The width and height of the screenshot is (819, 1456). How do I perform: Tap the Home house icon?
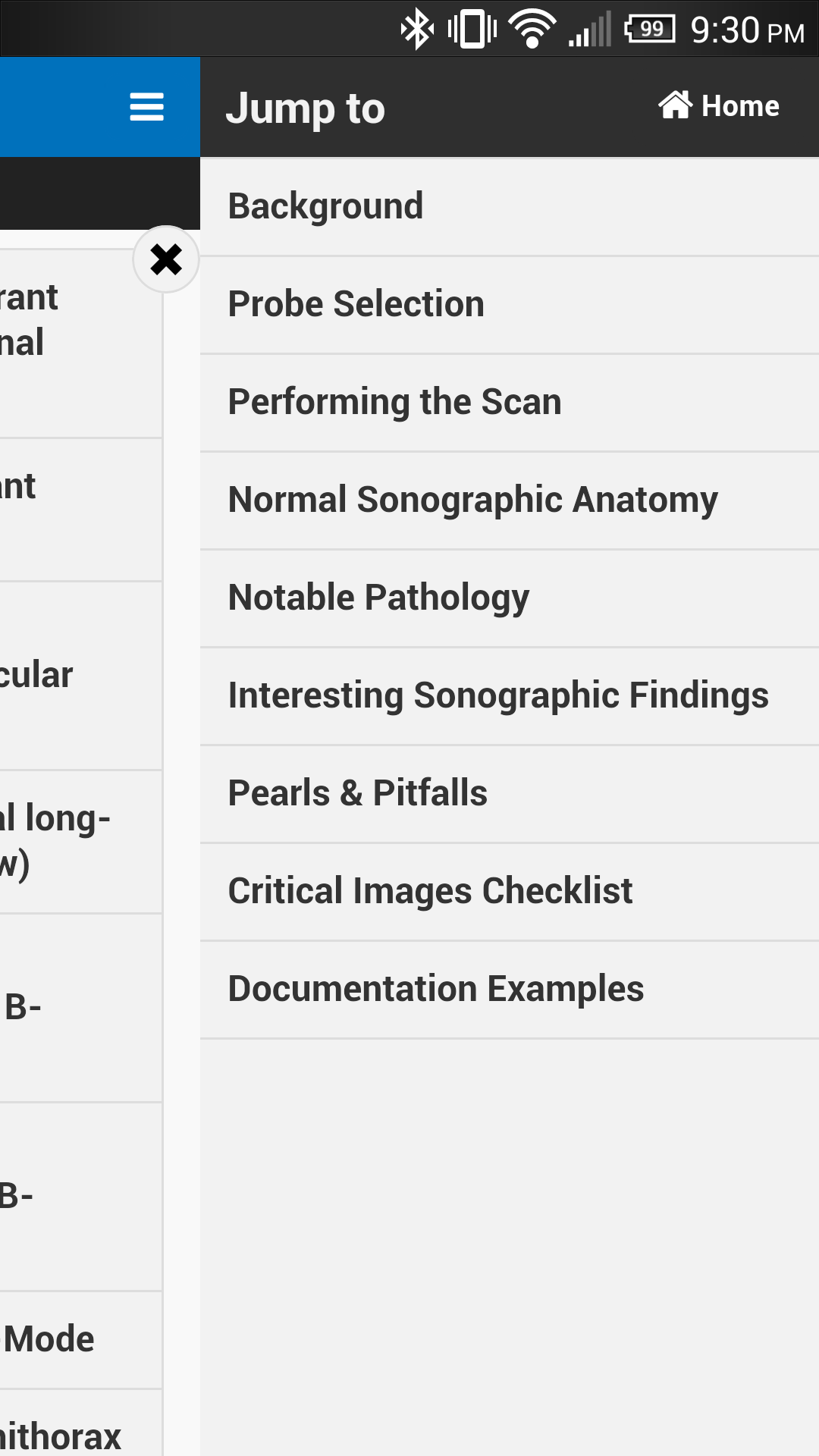point(675,105)
